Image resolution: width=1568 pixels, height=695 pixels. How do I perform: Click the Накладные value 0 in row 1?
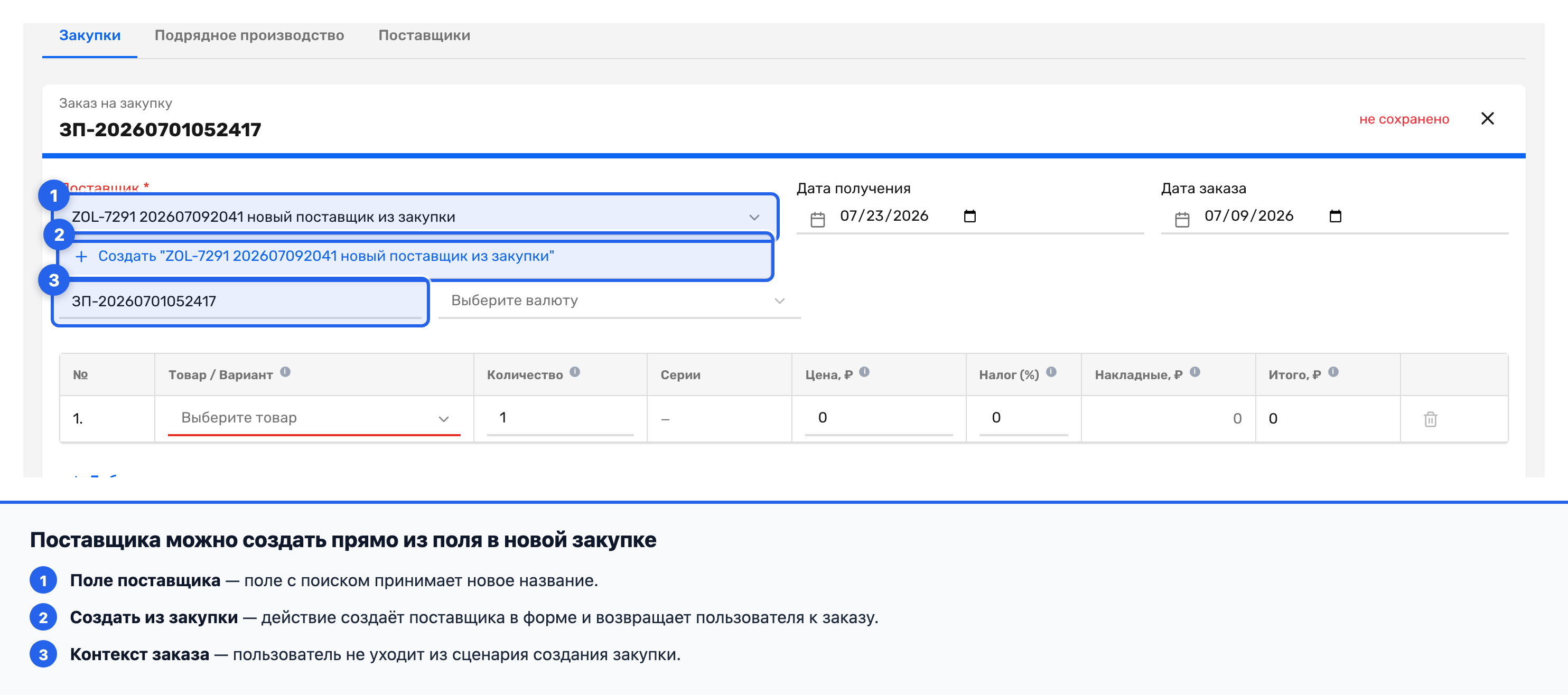pyautogui.click(x=1237, y=419)
